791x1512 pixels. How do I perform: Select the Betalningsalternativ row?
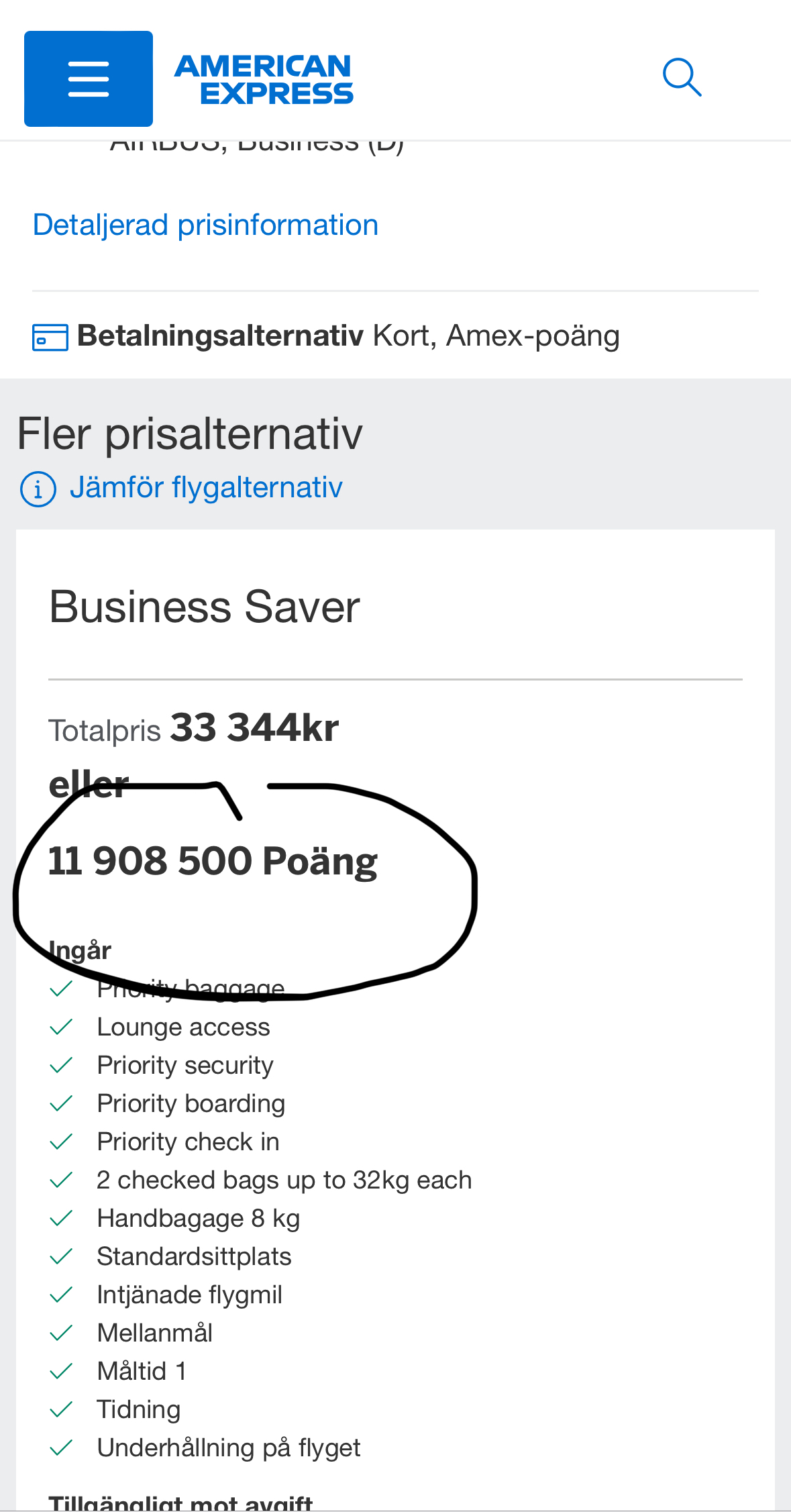221,336
